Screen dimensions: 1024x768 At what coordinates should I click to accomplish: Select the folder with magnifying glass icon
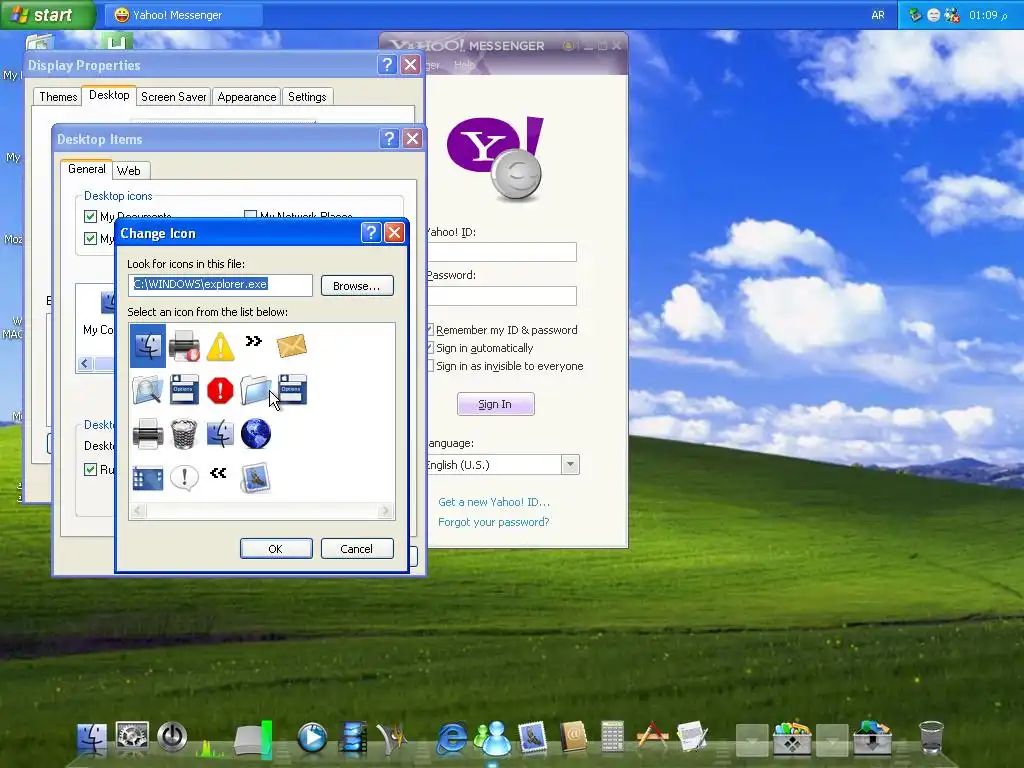148,390
